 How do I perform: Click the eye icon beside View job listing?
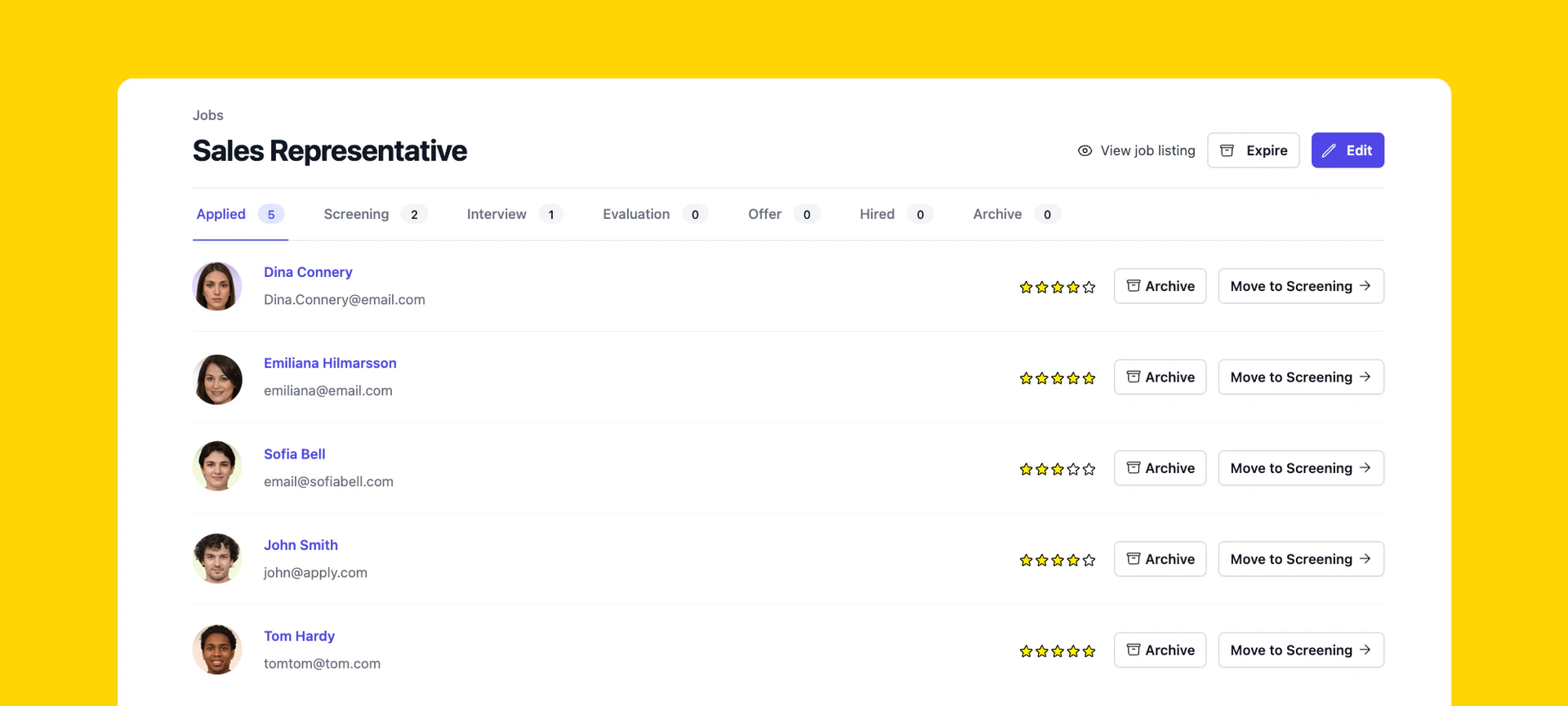click(1085, 151)
